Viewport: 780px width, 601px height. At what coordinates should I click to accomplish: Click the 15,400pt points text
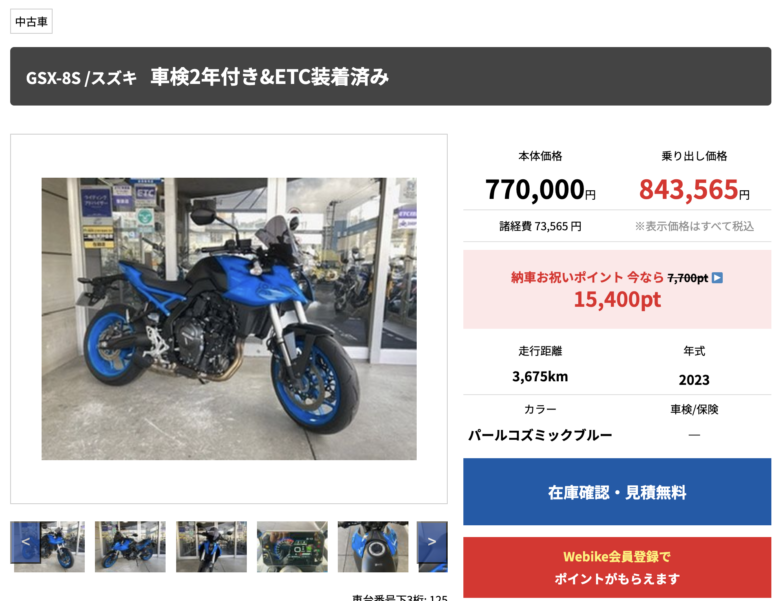pos(617,300)
